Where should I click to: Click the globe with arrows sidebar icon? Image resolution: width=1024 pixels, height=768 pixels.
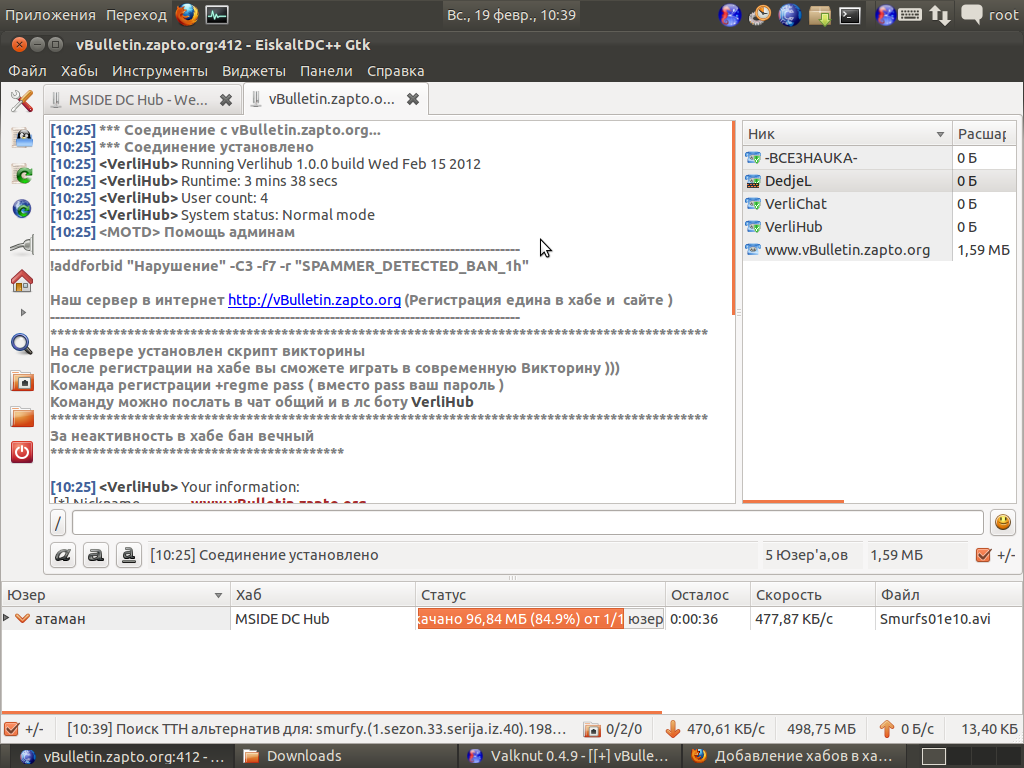point(21,209)
